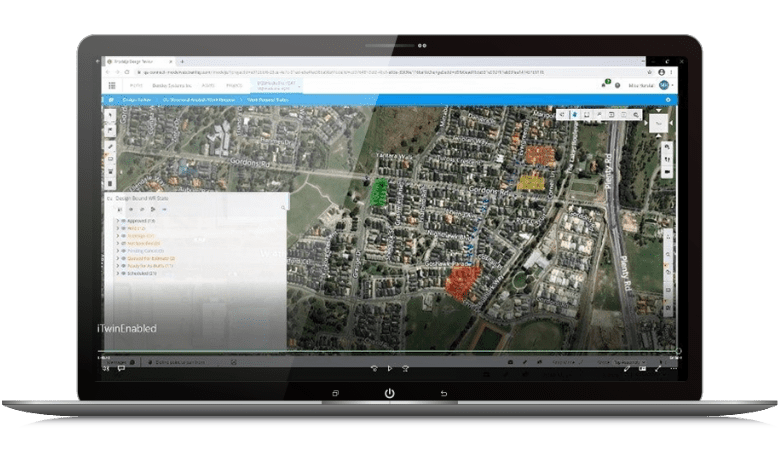Click the browser back arrow
782x461 pixels.
point(107,73)
